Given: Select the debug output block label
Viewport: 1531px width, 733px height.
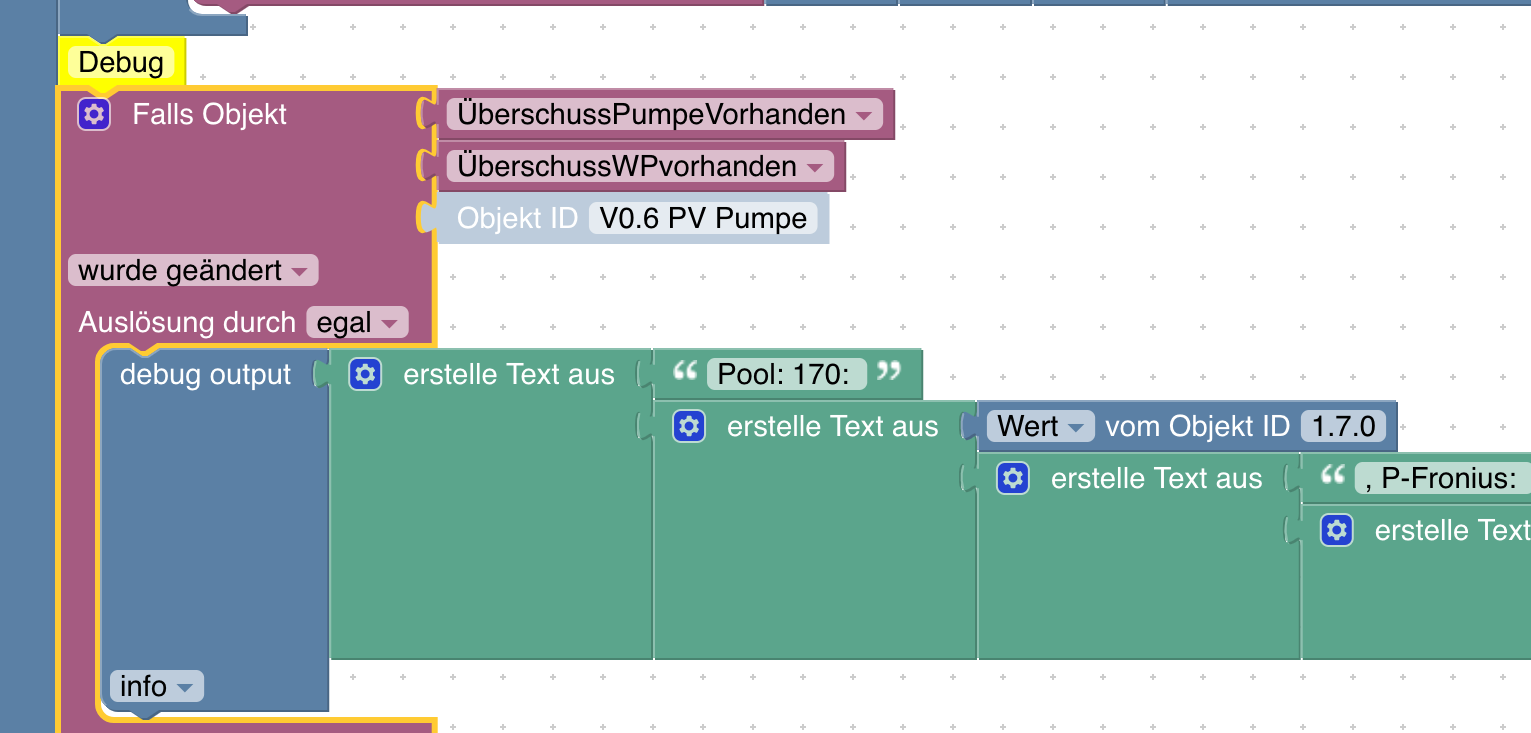Looking at the screenshot, I should coord(205,375).
